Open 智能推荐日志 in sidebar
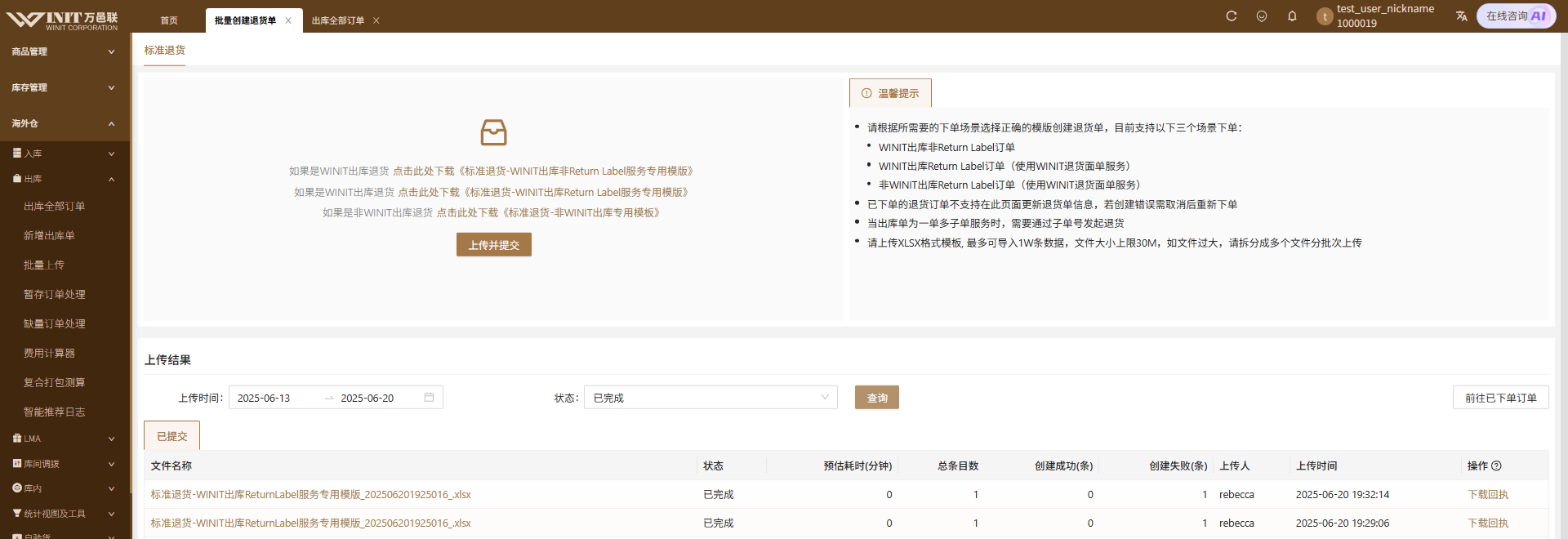 [x=55, y=412]
